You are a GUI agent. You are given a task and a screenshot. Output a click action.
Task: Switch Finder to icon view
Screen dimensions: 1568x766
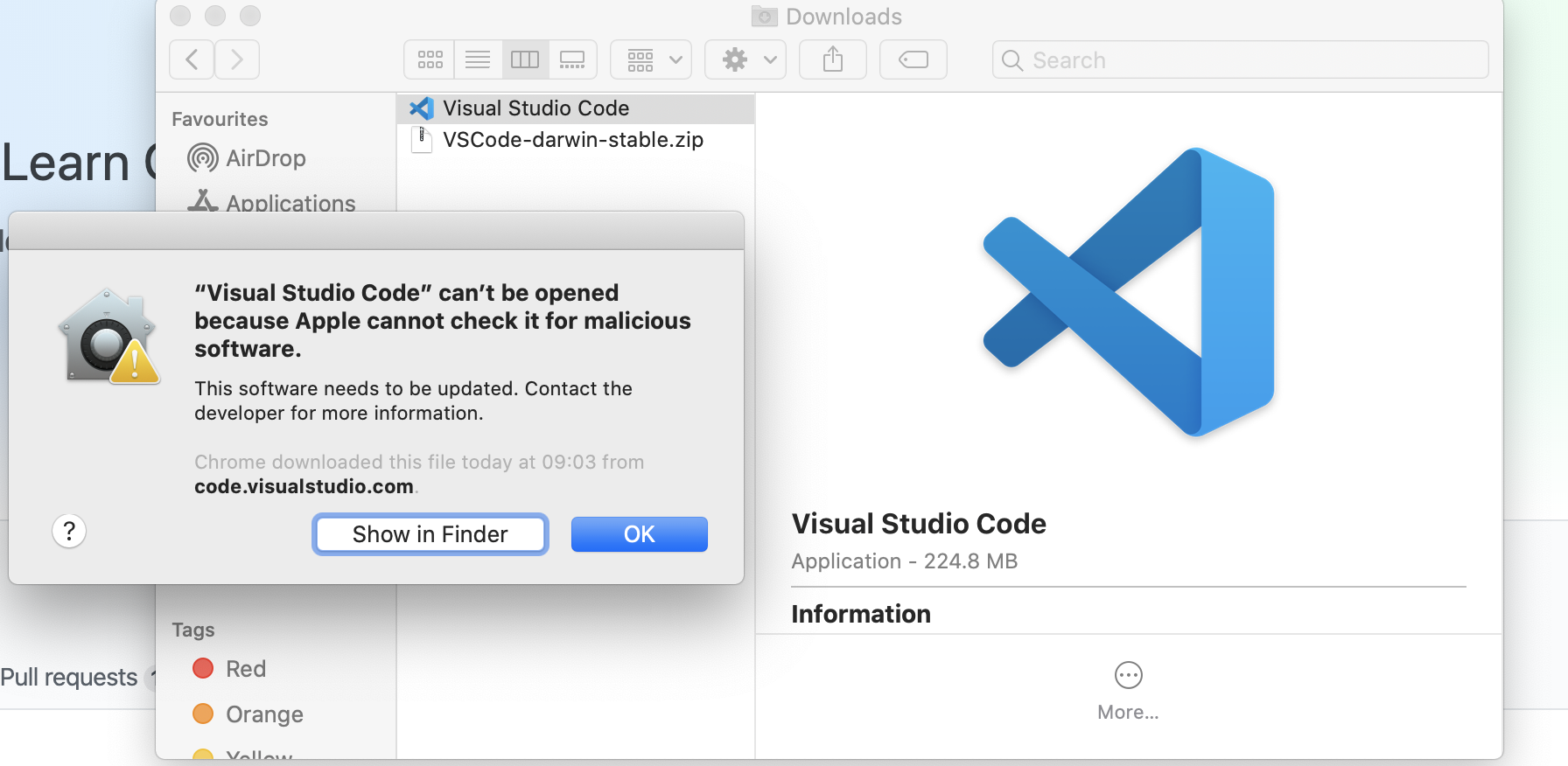click(430, 59)
